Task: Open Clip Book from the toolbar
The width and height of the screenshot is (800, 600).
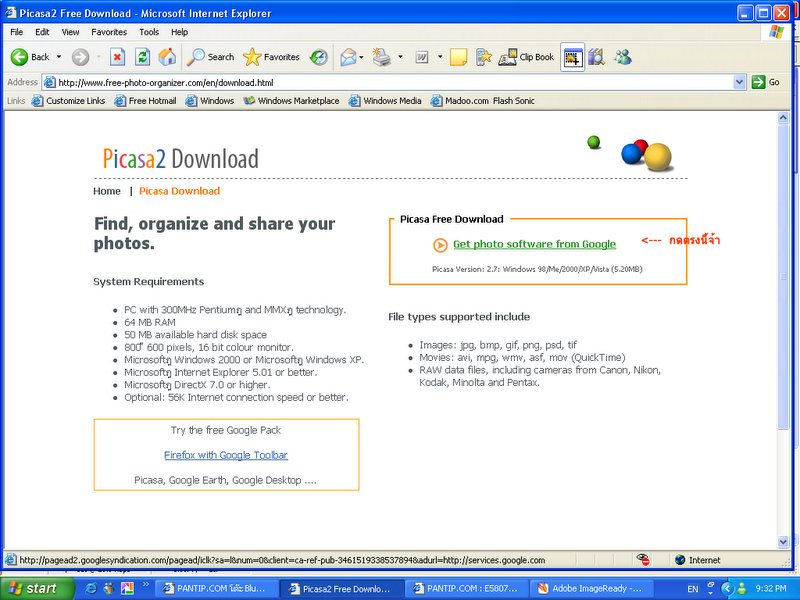Action: (x=526, y=57)
